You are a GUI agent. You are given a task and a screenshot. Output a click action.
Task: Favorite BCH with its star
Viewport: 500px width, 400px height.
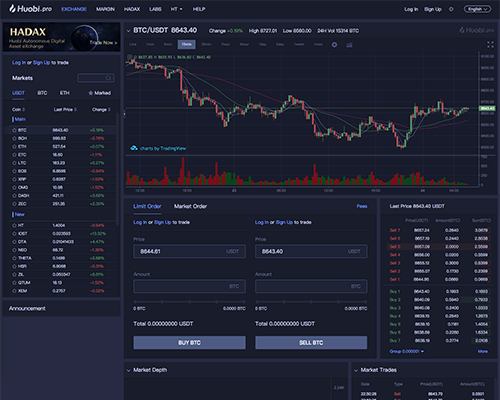pyautogui.click(x=14, y=138)
